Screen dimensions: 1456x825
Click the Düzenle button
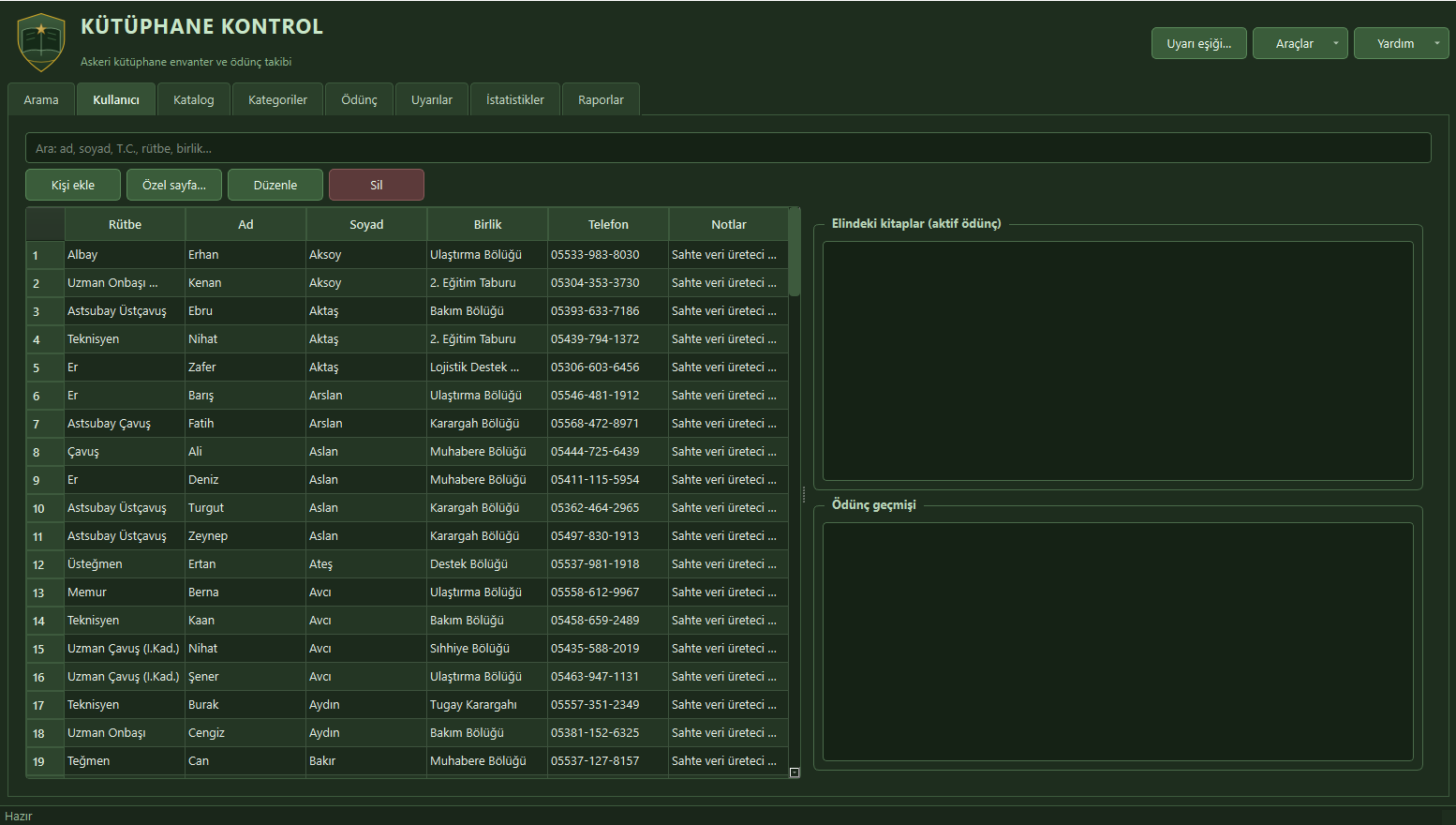[275, 185]
